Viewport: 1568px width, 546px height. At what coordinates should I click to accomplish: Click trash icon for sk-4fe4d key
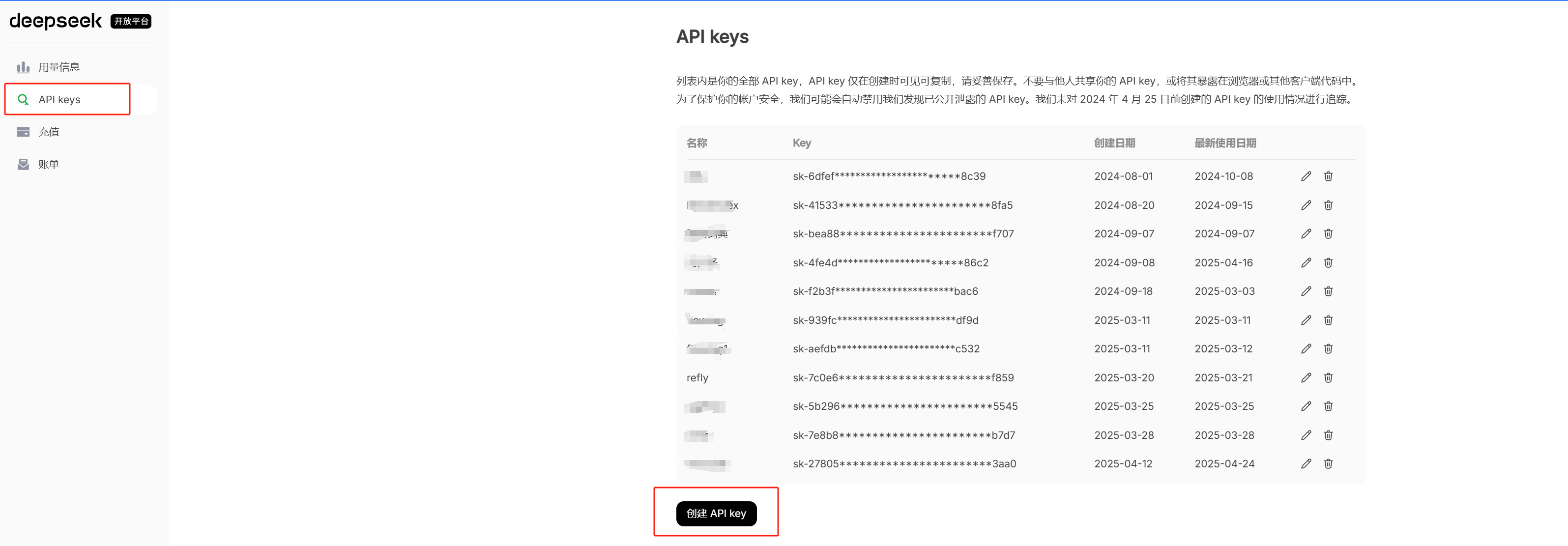pyautogui.click(x=1328, y=262)
